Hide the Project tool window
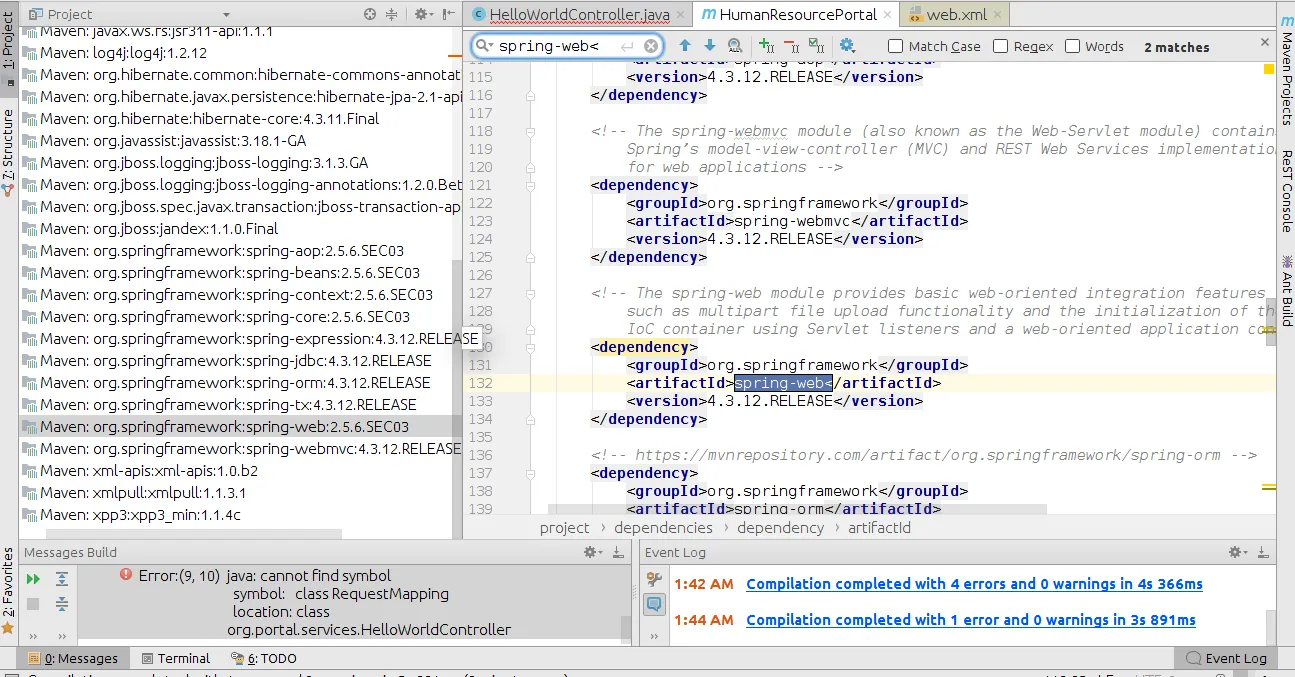 (447, 14)
